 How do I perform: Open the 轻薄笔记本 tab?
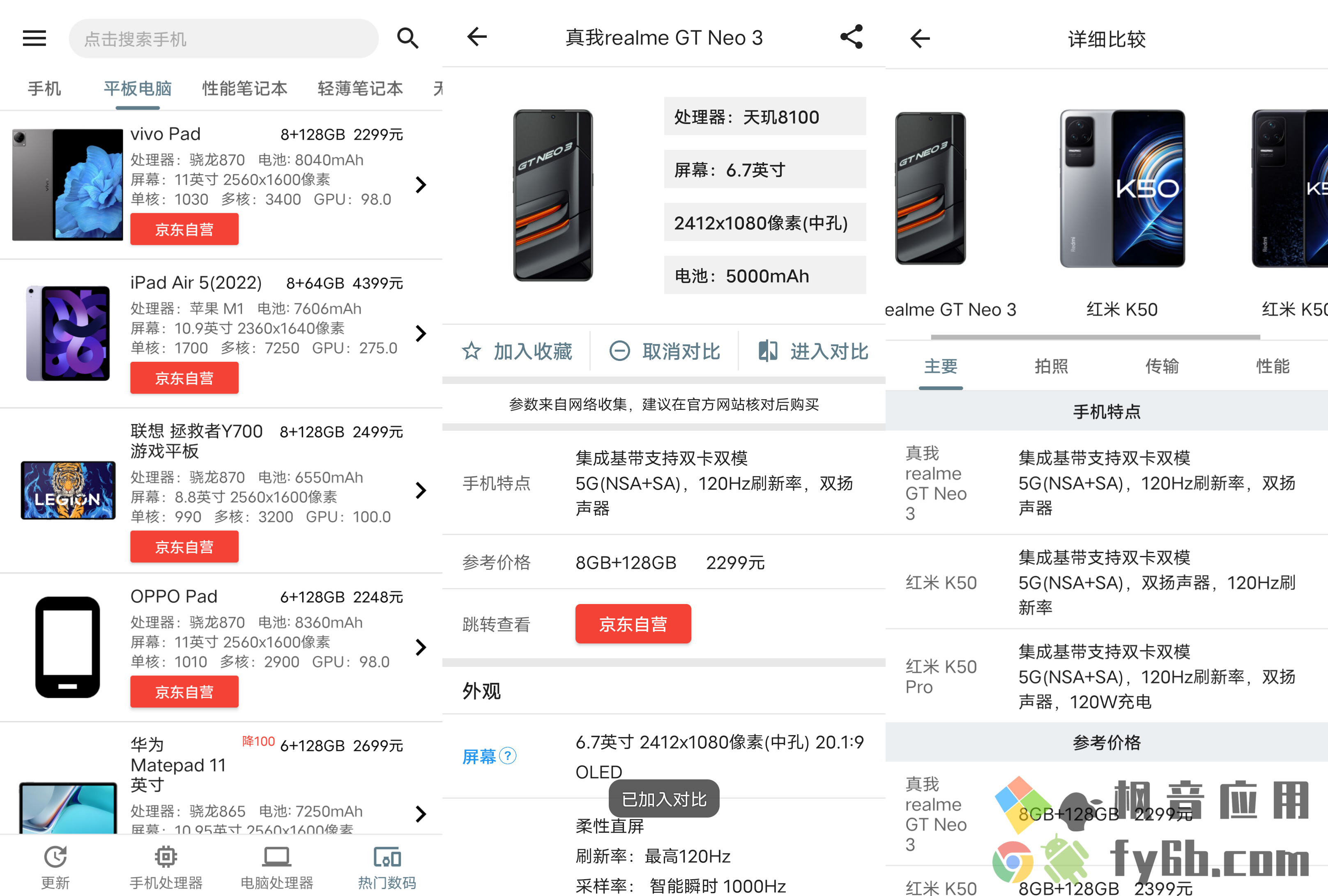tap(360, 89)
